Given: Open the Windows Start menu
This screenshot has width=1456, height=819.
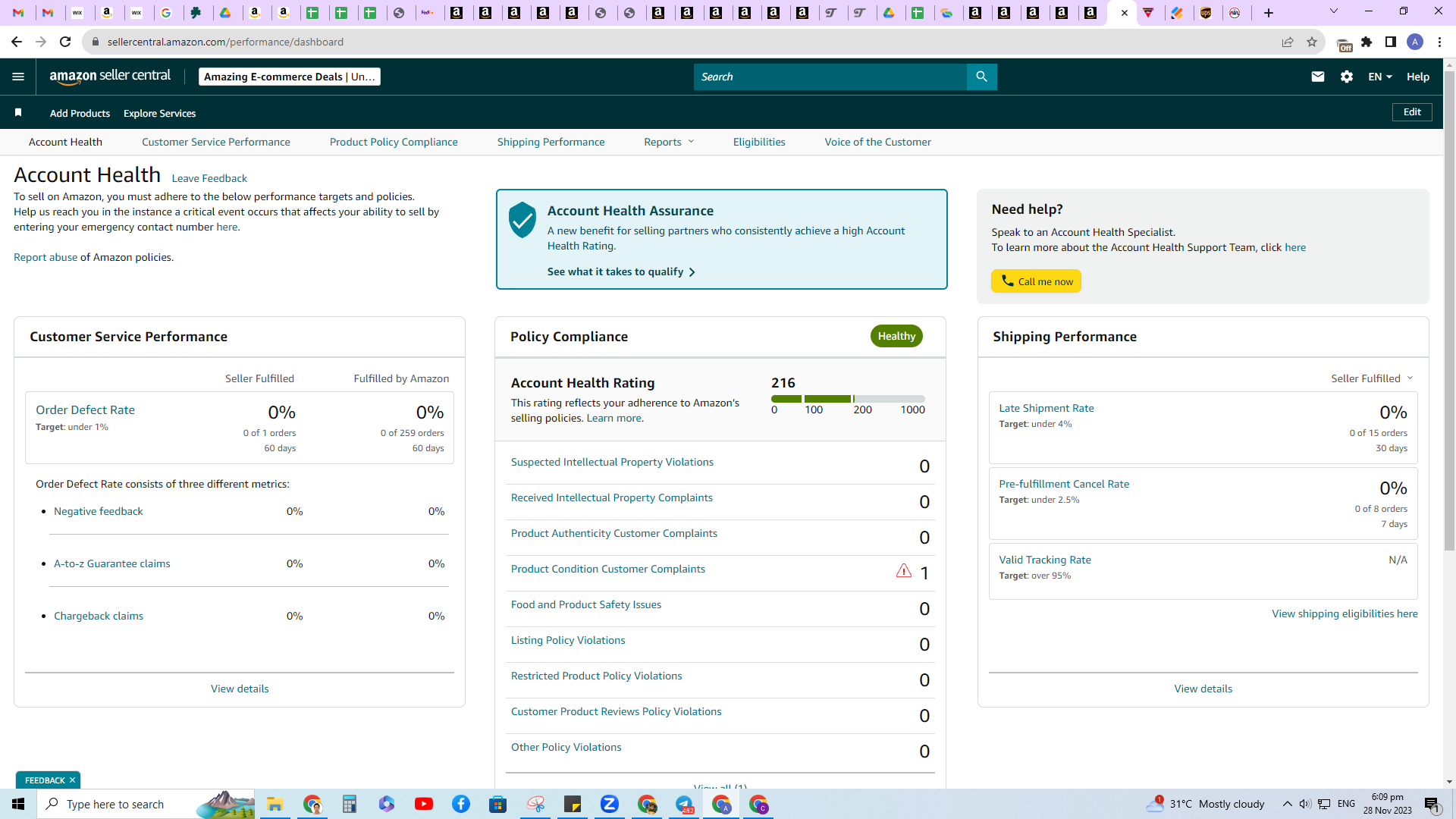Looking at the screenshot, I should (x=18, y=804).
